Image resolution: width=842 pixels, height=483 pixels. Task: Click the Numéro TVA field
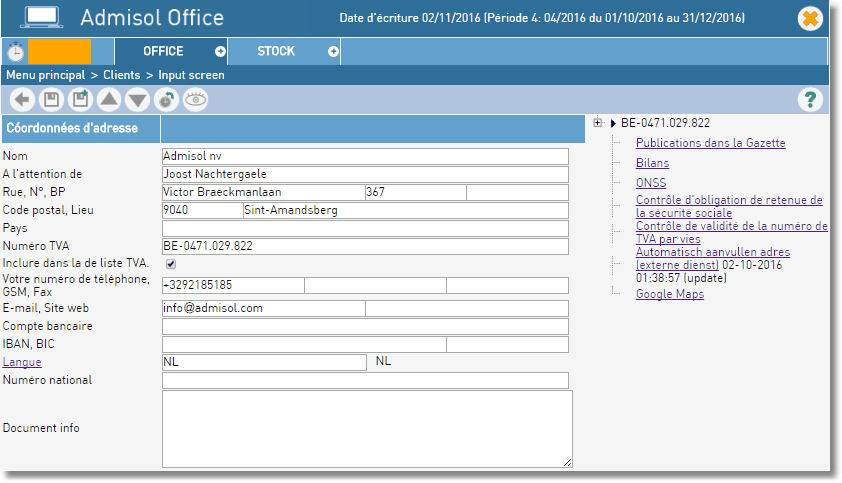point(365,246)
